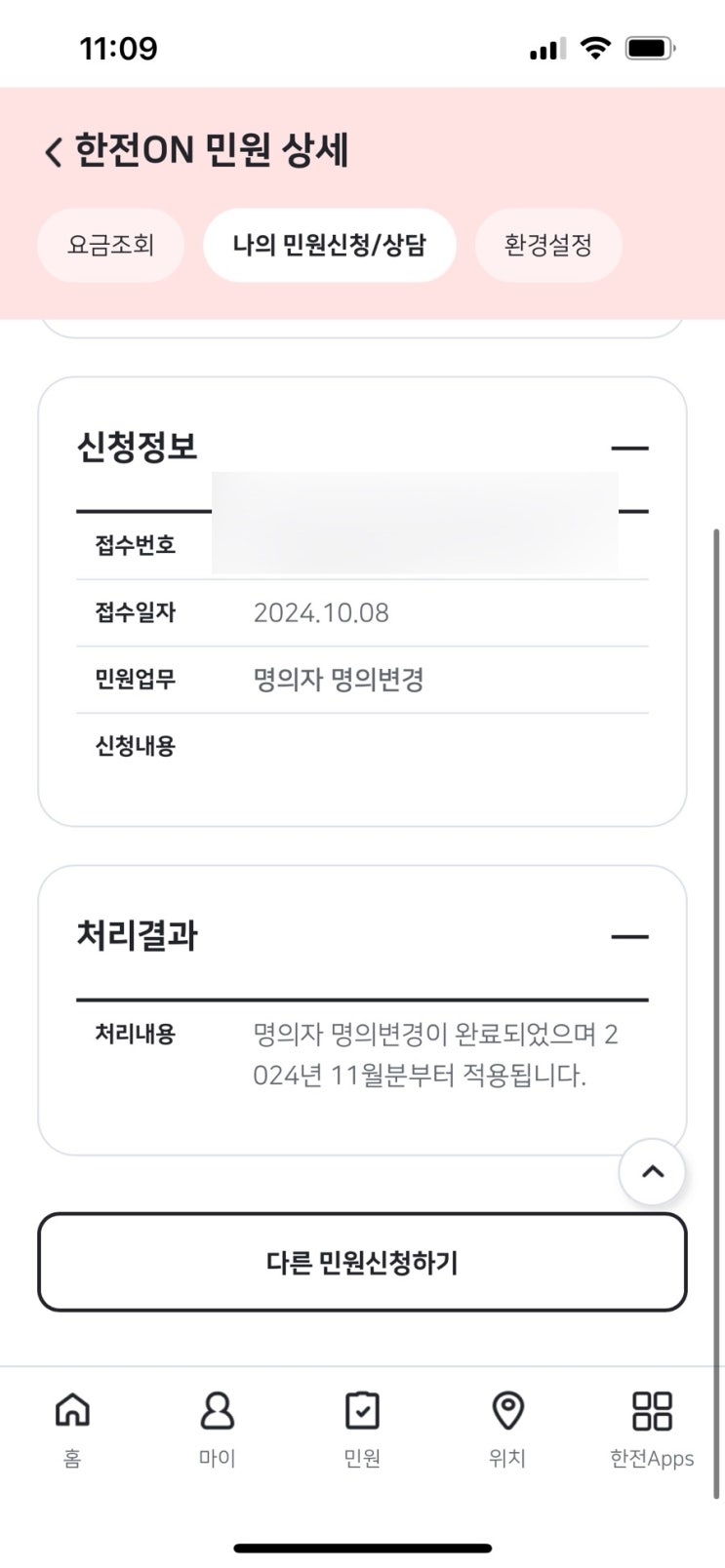Tap the scroll-to-top arrow button

pos(653,1171)
